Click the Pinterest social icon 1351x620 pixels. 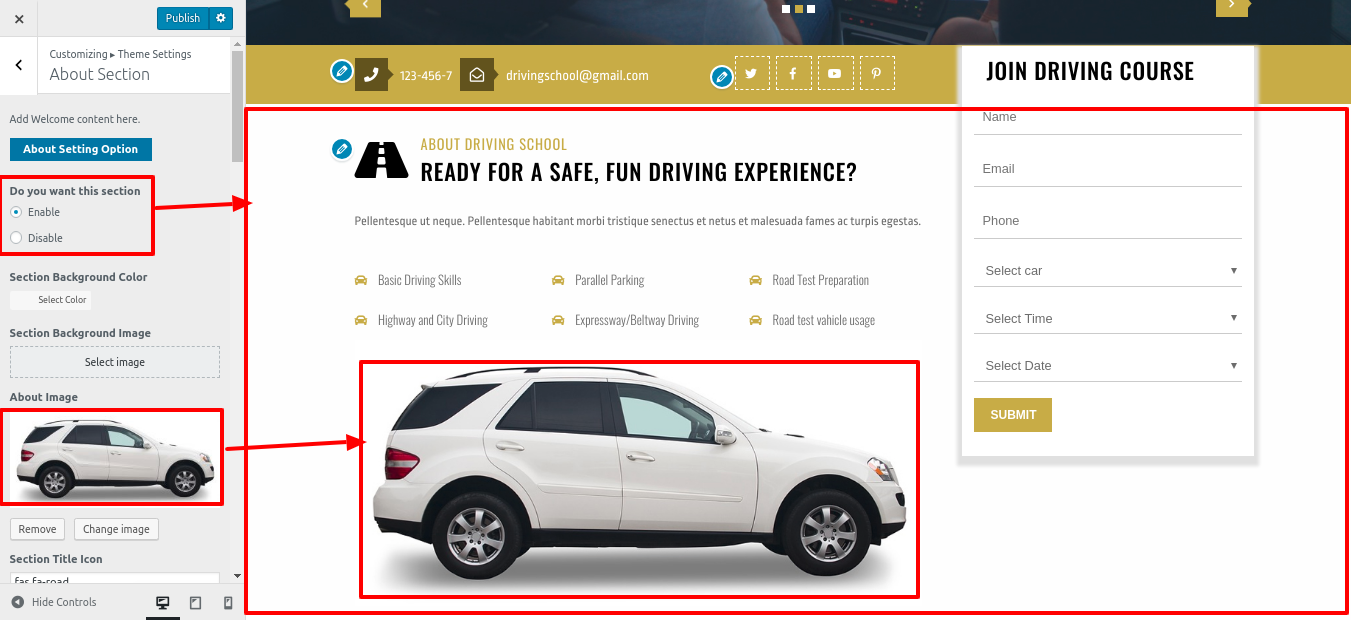[x=877, y=73]
